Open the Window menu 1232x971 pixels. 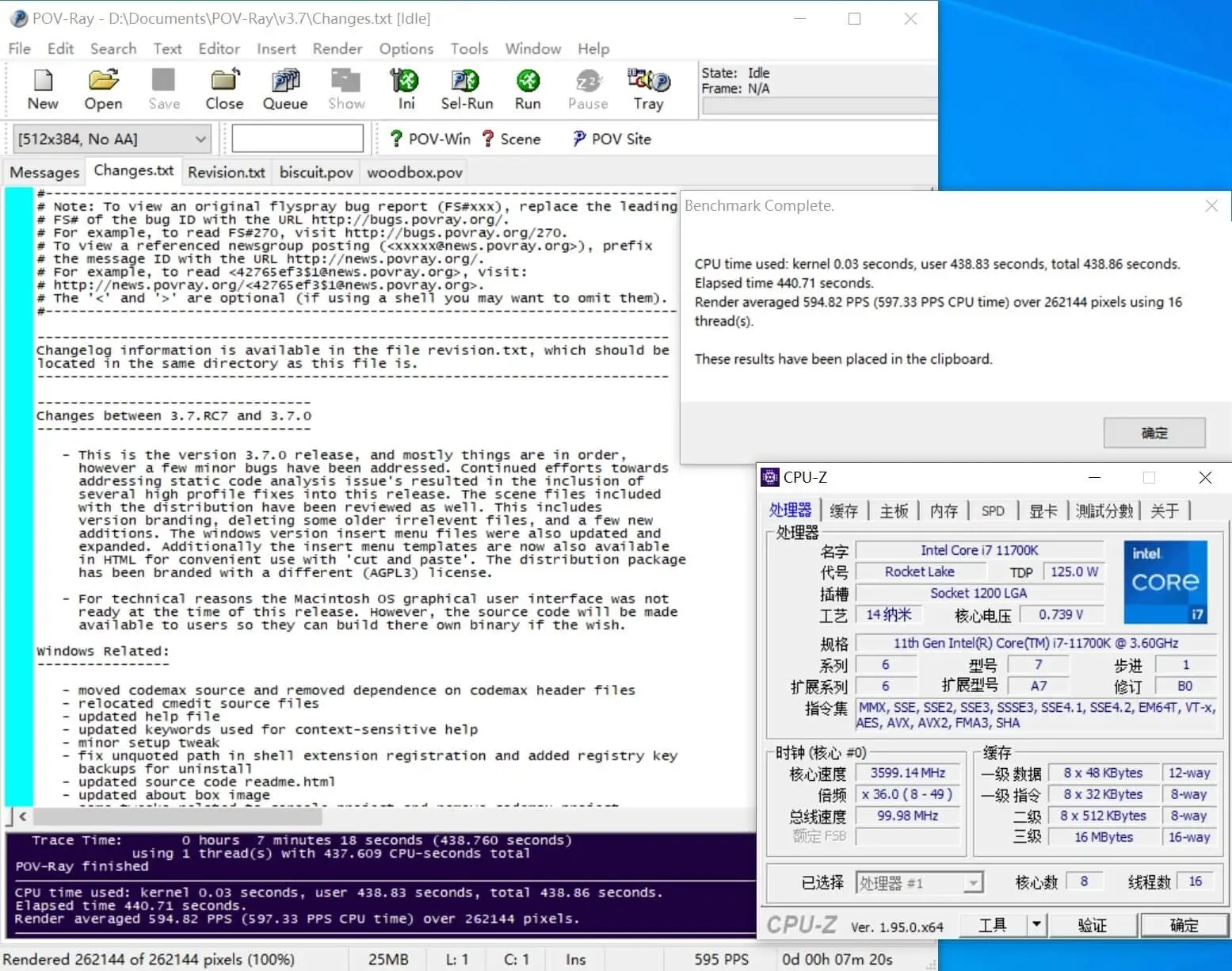click(533, 48)
